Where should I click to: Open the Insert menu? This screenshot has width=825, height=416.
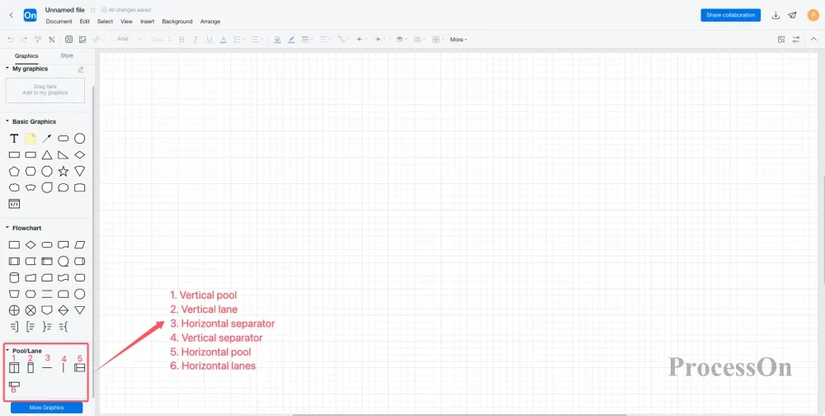147,22
